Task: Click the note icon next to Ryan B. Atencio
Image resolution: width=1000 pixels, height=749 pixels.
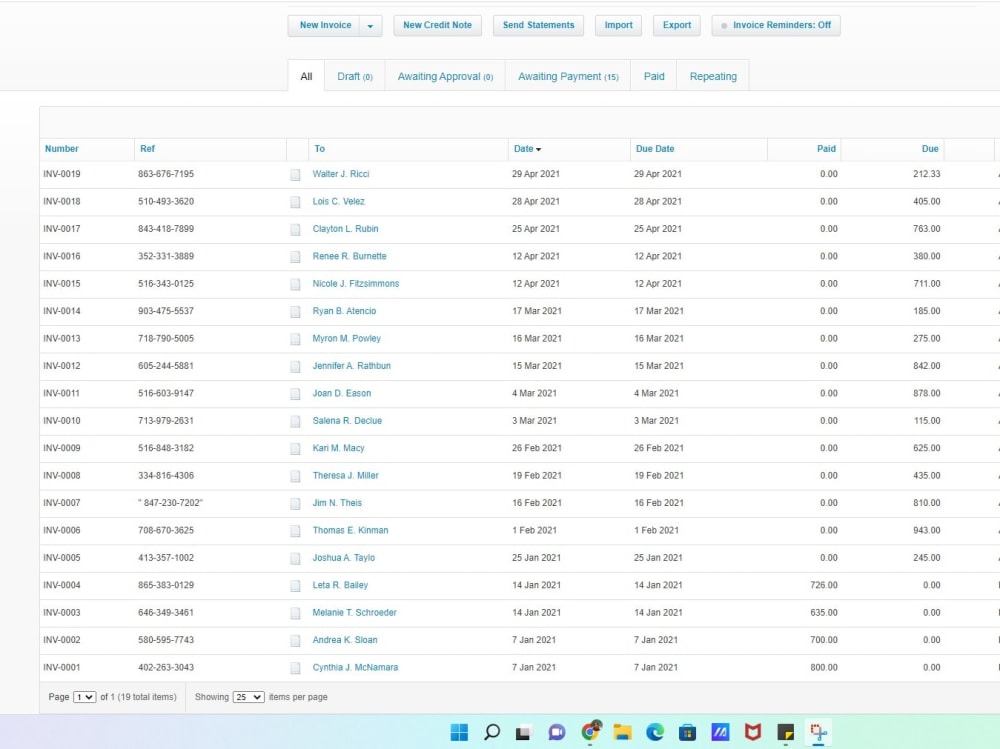Action: click(295, 311)
